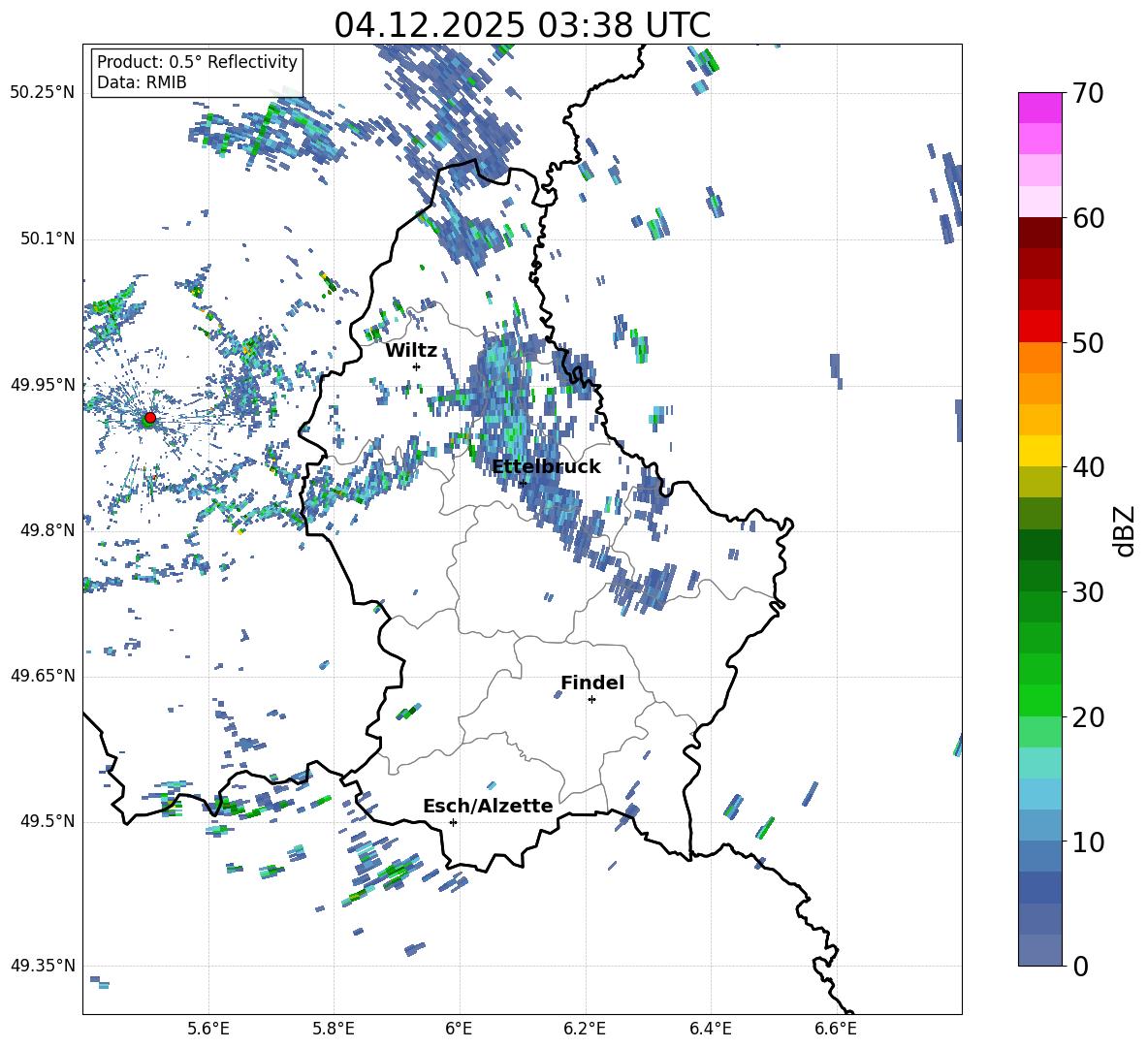Click the 20 value on the colorbar

pos(1087,717)
